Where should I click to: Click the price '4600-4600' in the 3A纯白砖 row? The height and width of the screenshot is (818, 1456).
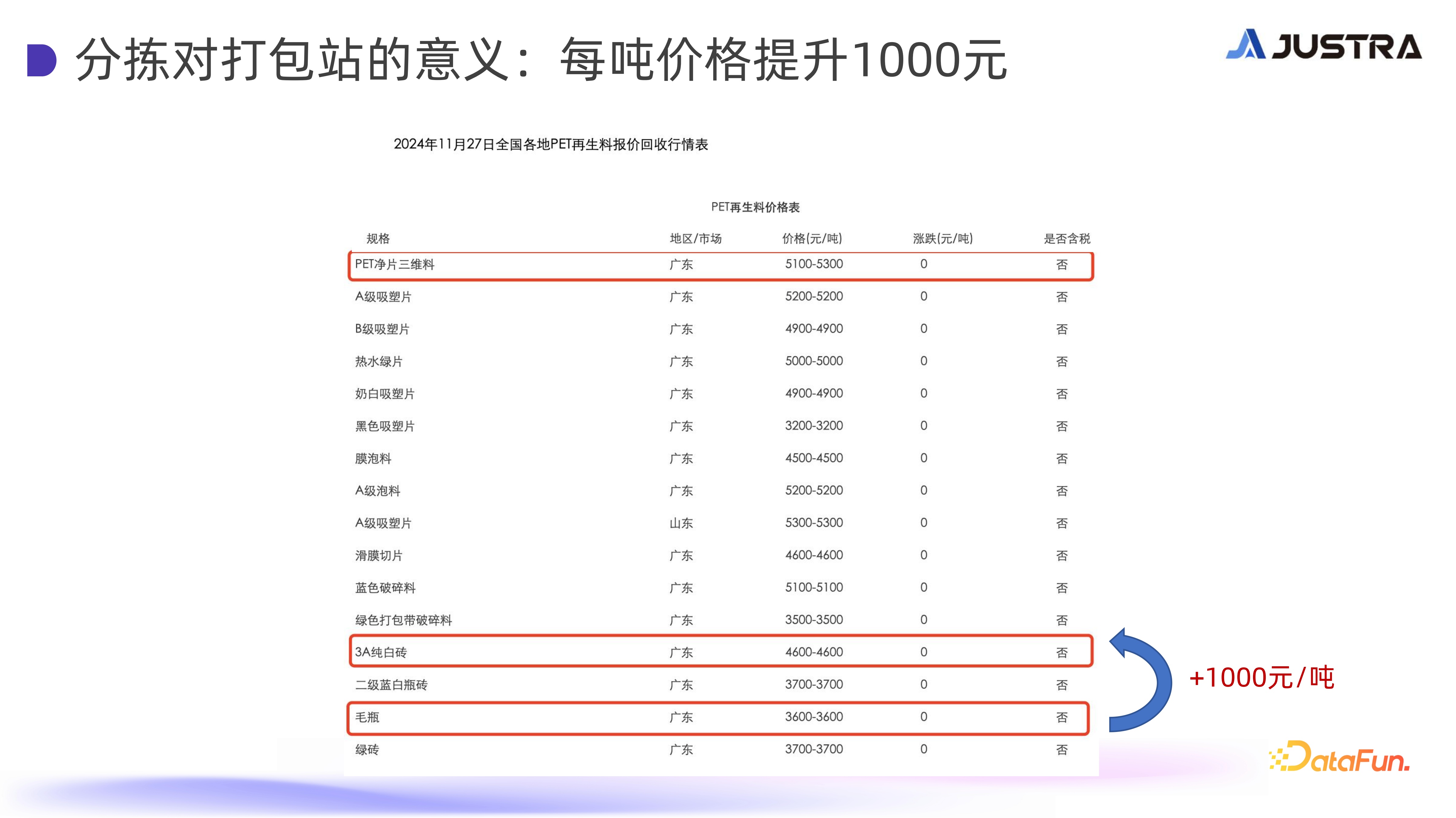pyautogui.click(x=814, y=652)
